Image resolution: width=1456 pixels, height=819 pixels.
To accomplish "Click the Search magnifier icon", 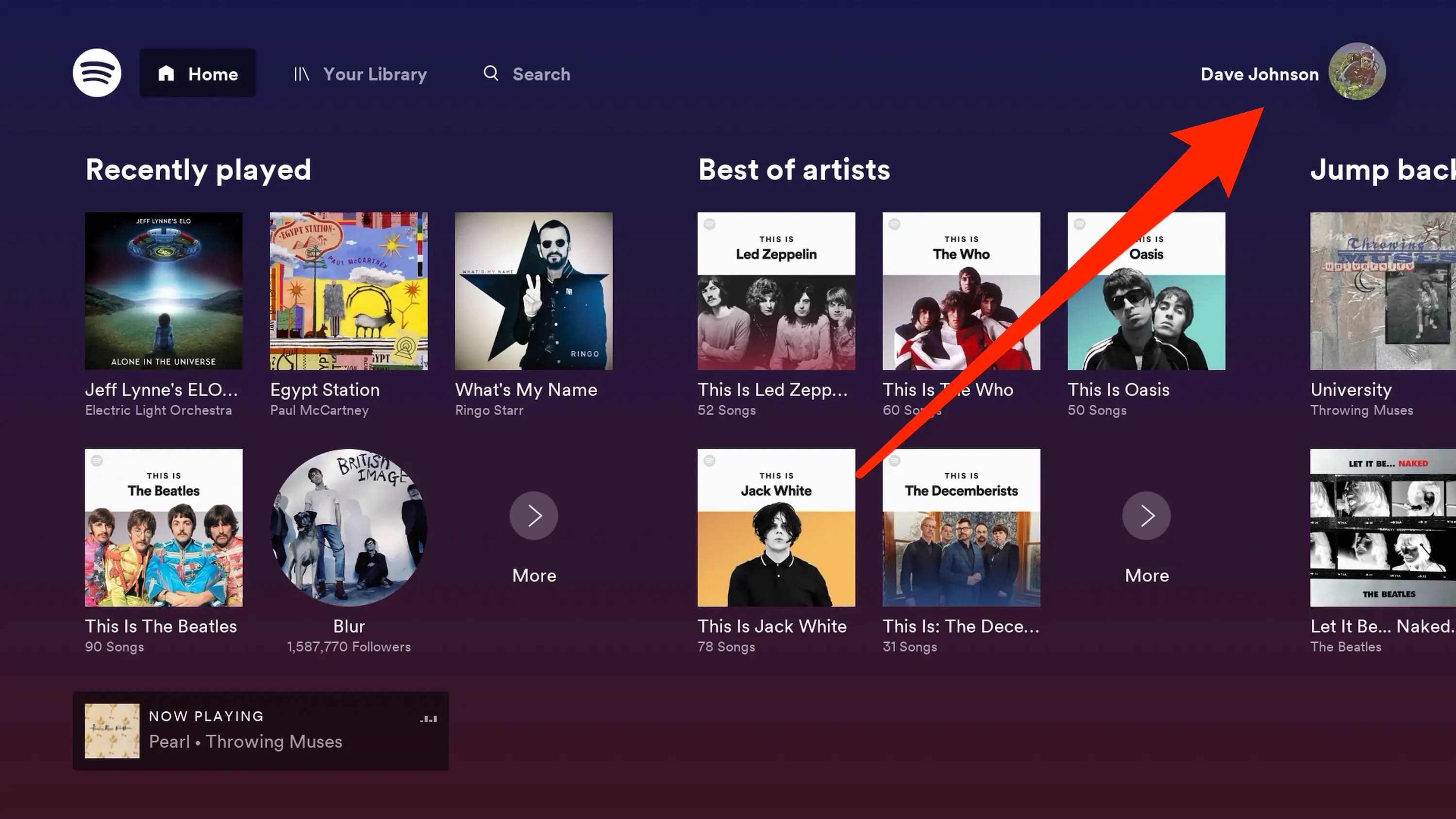I will click(491, 73).
